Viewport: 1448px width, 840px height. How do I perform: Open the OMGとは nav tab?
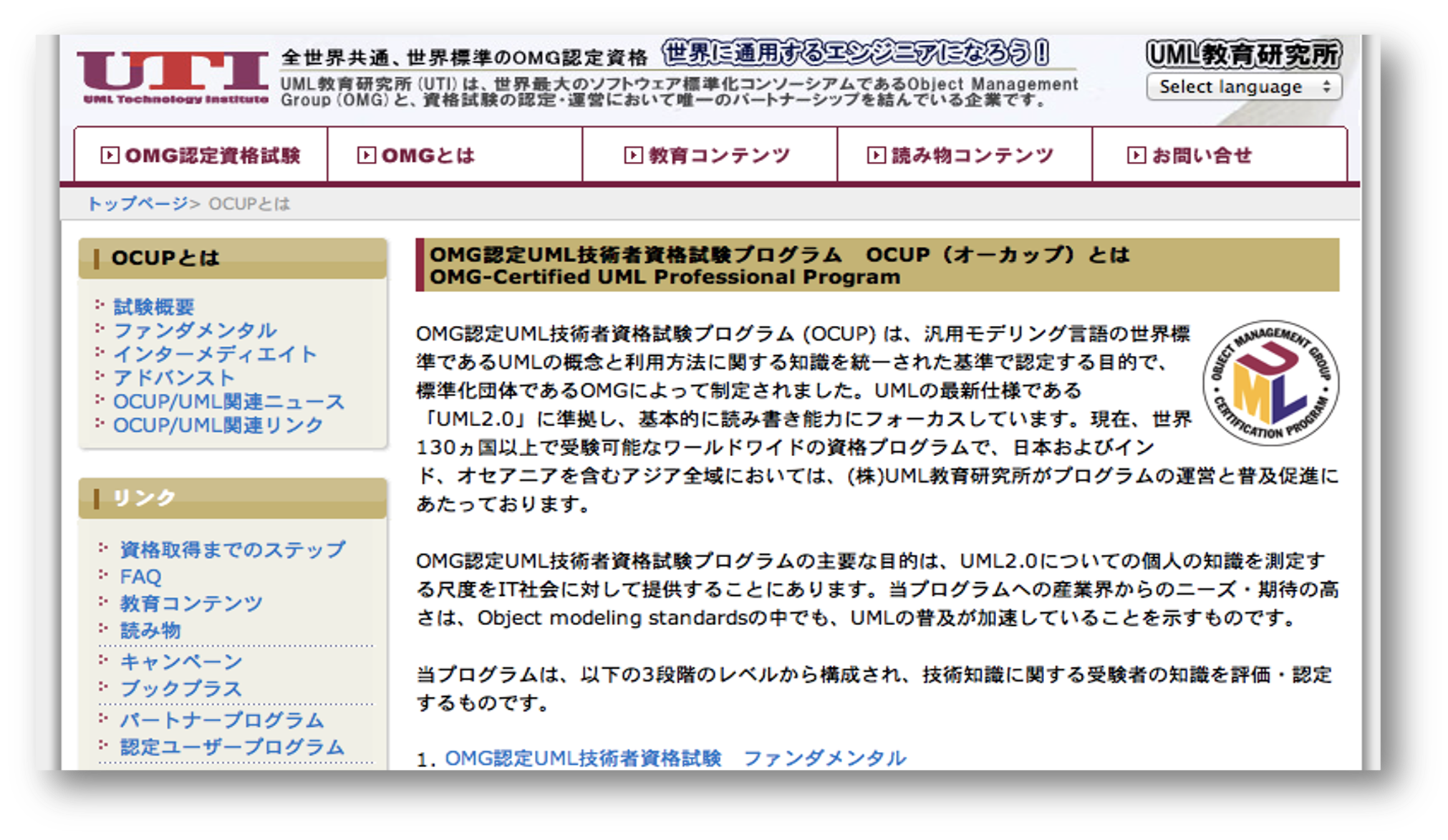click(455, 155)
